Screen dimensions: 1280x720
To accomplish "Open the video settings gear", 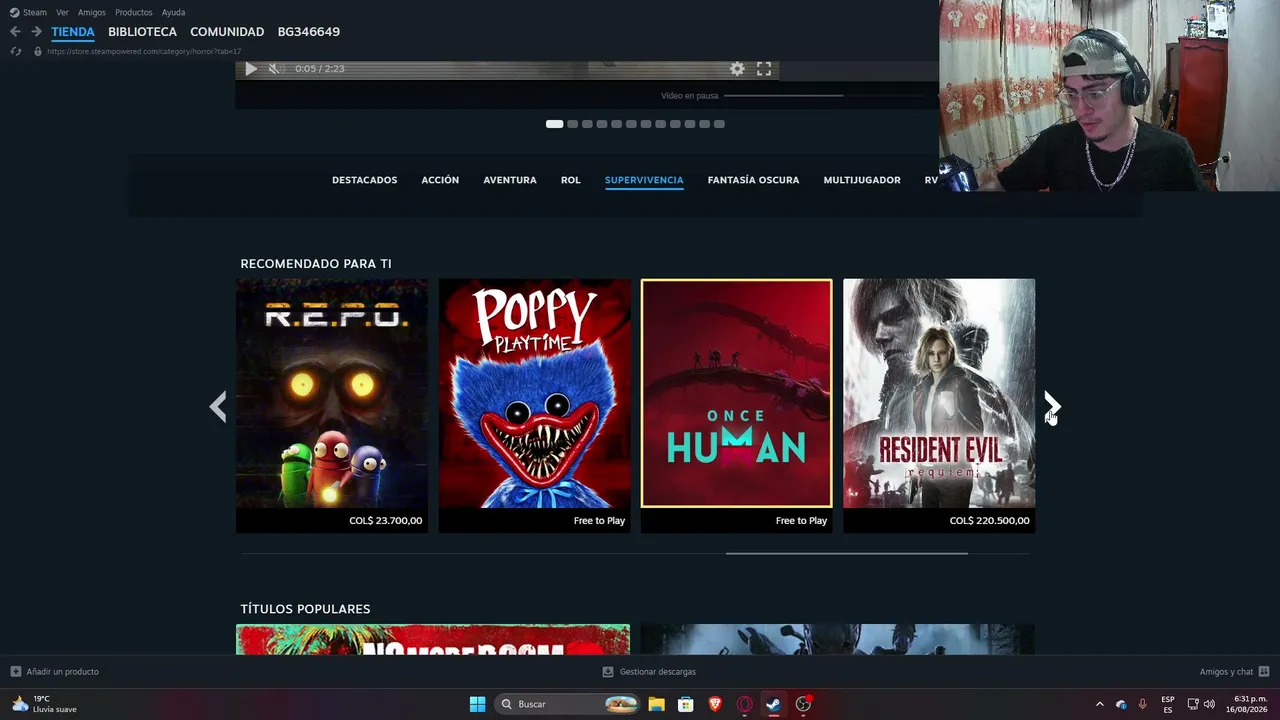I will pos(737,69).
